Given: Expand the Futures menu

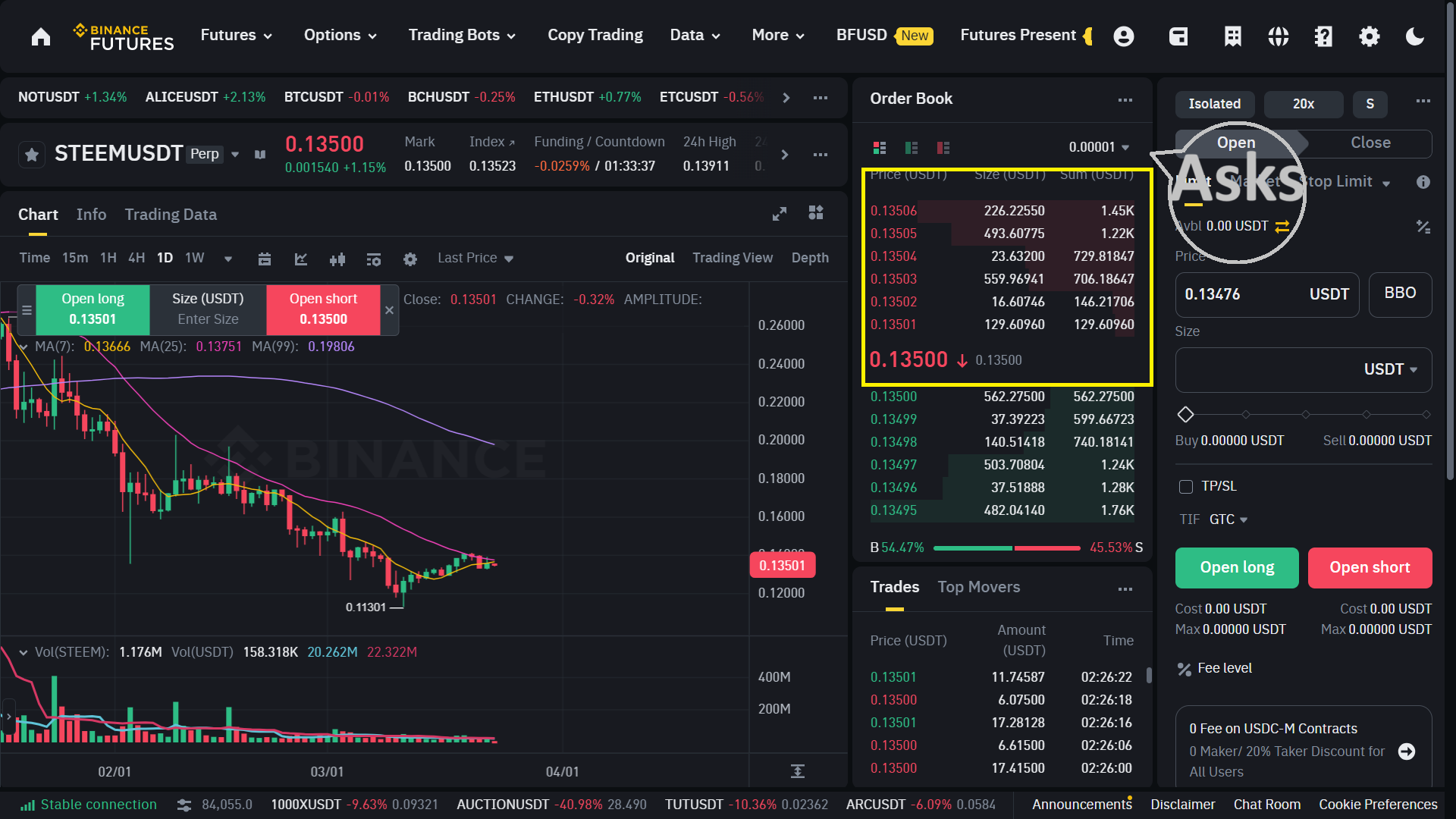Looking at the screenshot, I should pos(237,35).
